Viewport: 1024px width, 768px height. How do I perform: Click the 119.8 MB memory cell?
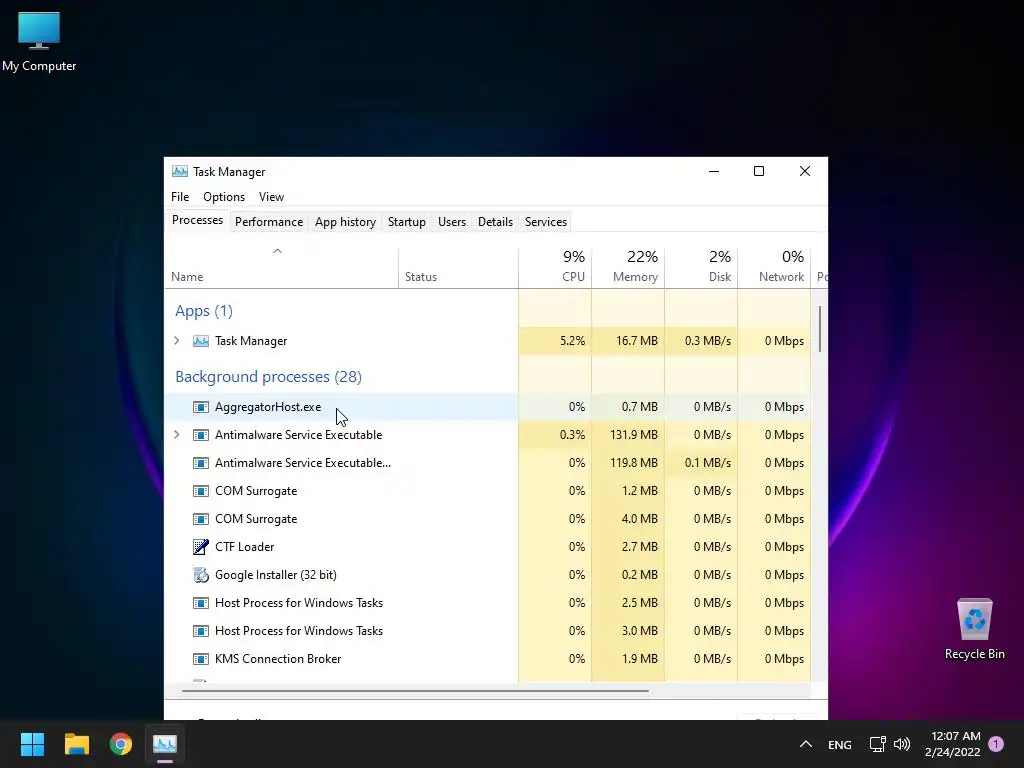(628, 463)
